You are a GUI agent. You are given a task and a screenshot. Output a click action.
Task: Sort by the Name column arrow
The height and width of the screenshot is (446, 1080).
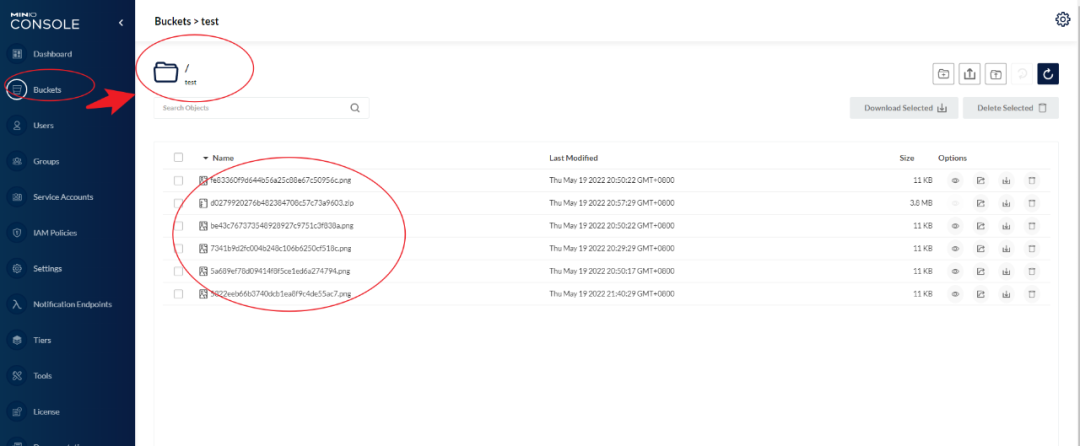206,158
